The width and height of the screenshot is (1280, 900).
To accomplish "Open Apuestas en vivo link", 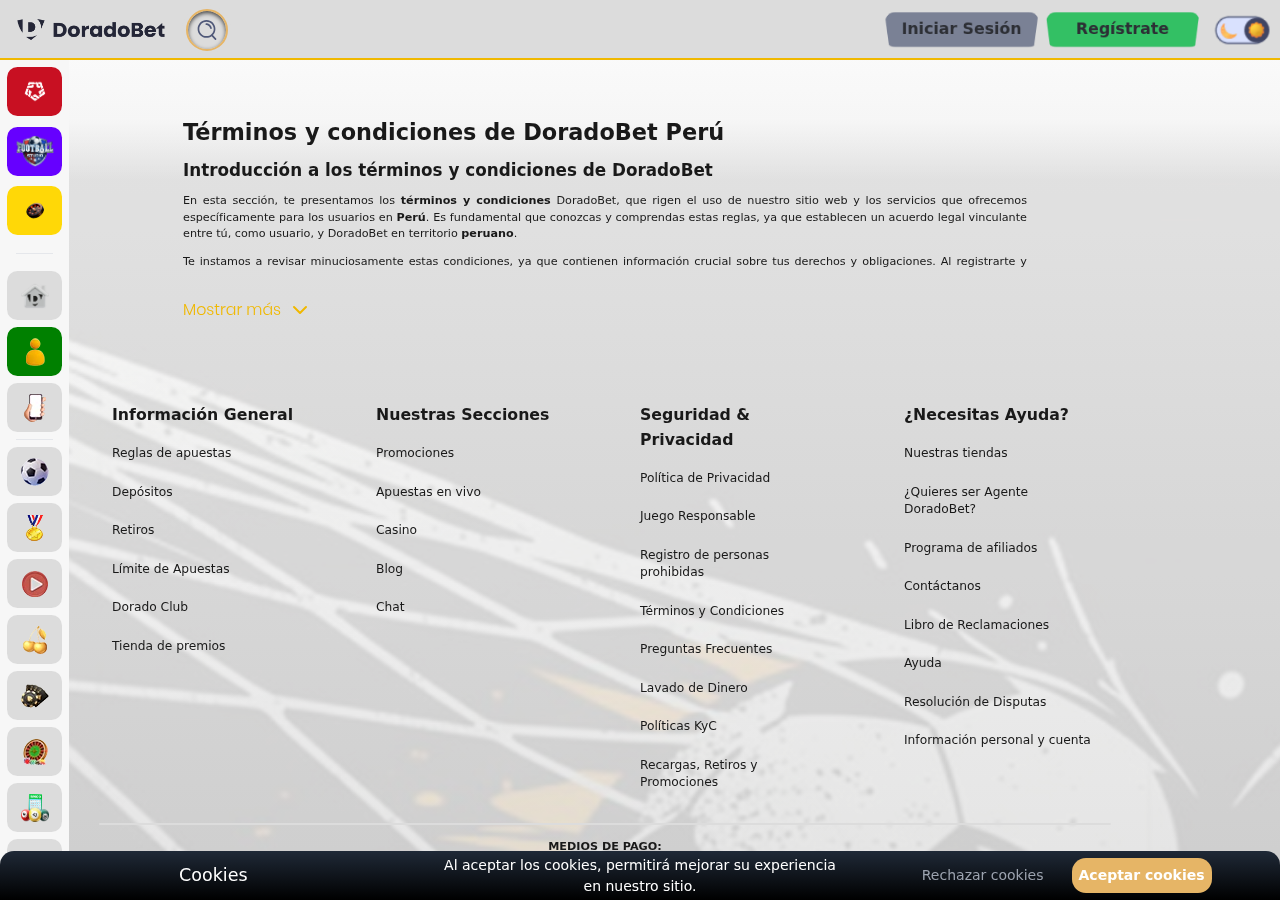I will click(428, 492).
